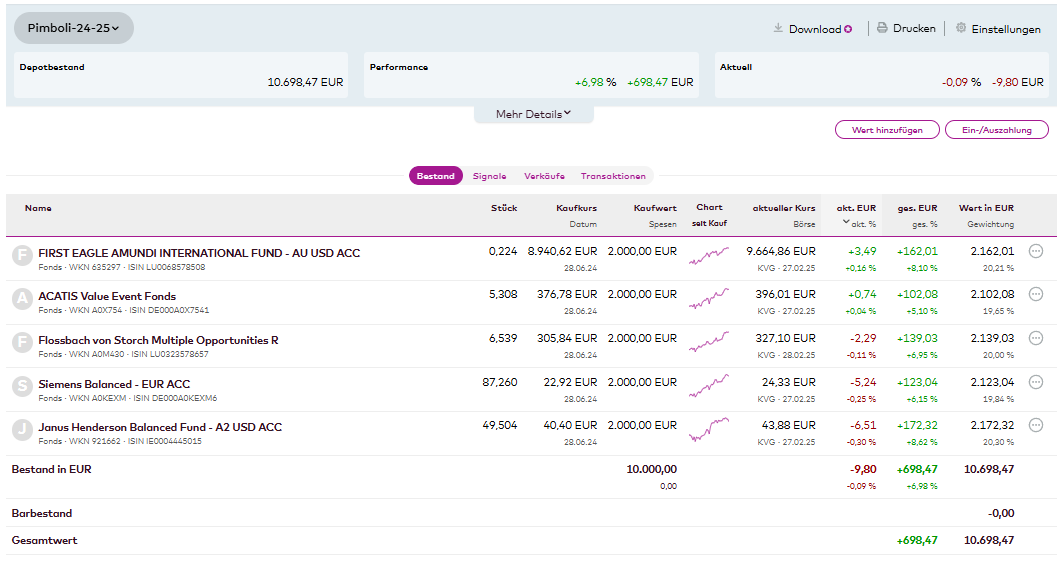
Task: Click the Wert hinzufügen button
Action: (x=887, y=130)
